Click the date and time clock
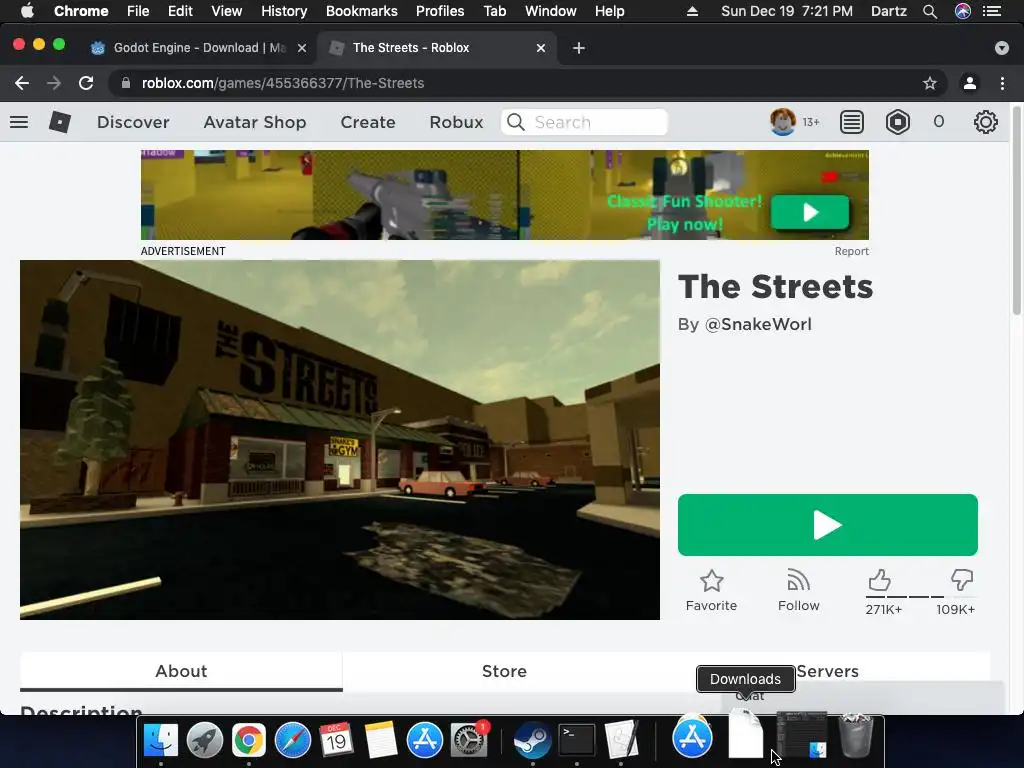This screenshot has width=1024, height=768. click(786, 11)
